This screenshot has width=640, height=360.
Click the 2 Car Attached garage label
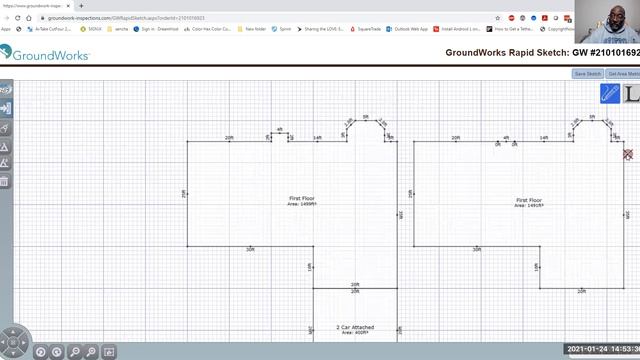tap(355, 330)
